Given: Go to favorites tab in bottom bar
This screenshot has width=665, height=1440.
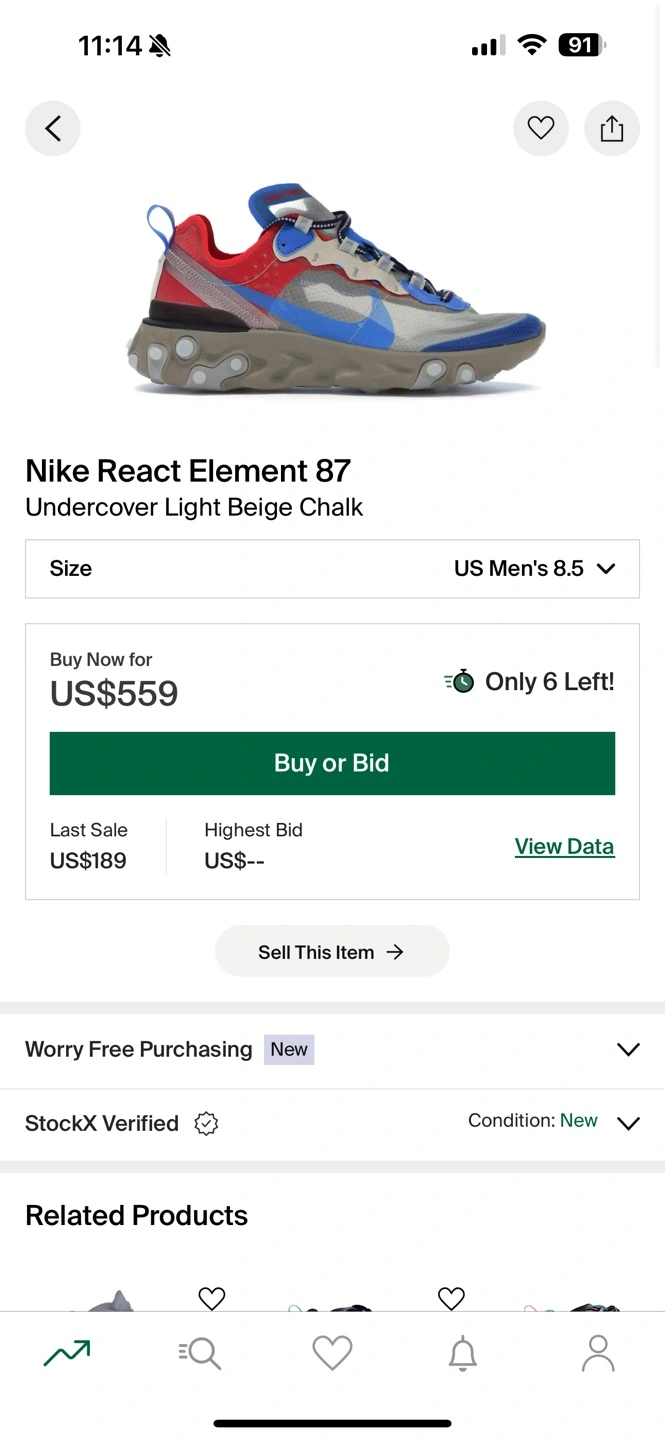Looking at the screenshot, I should pyautogui.click(x=332, y=1354).
